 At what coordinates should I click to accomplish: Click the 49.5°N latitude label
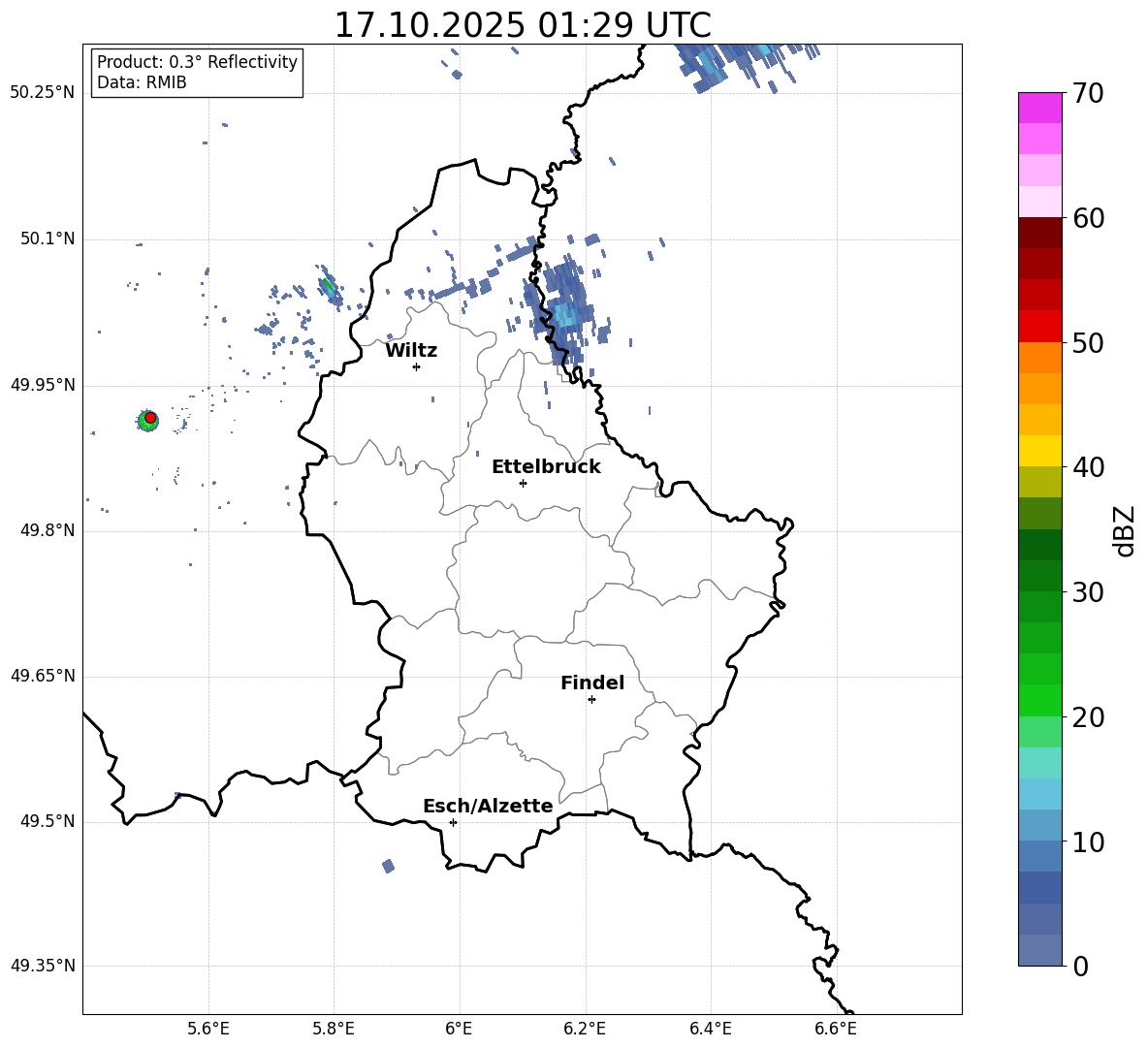pos(48,821)
